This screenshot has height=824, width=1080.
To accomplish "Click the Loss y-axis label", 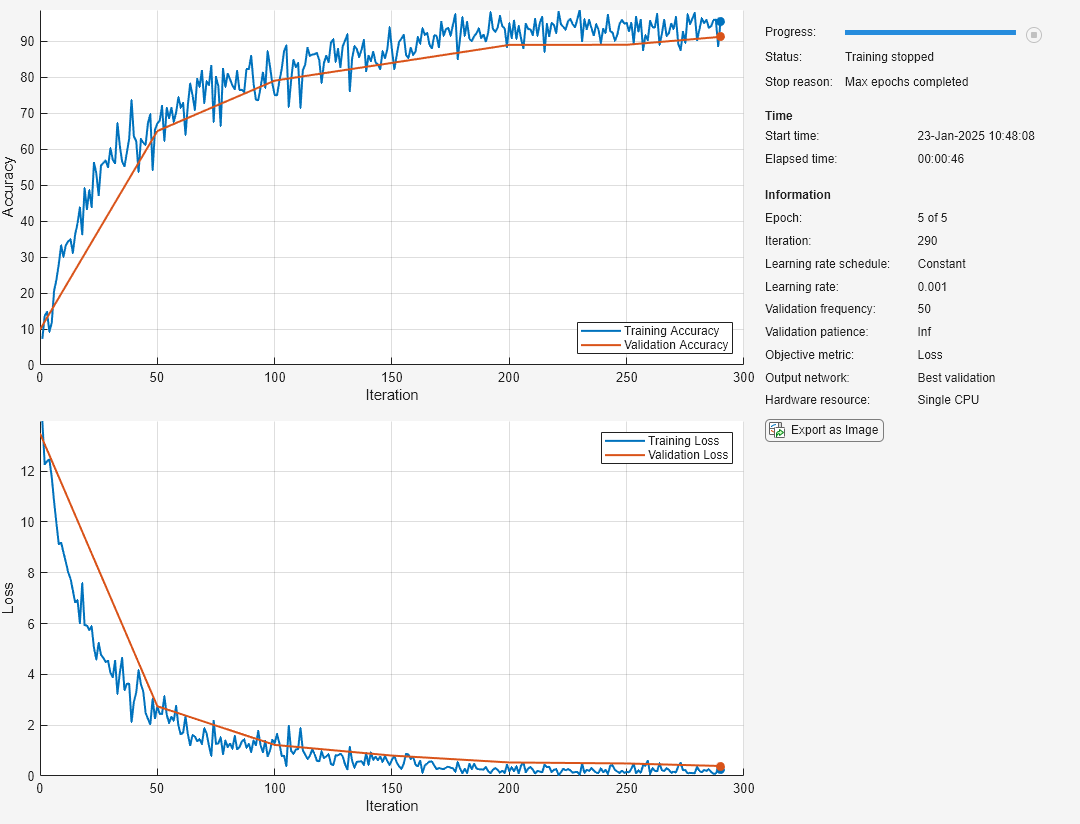I will (x=8, y=598).
